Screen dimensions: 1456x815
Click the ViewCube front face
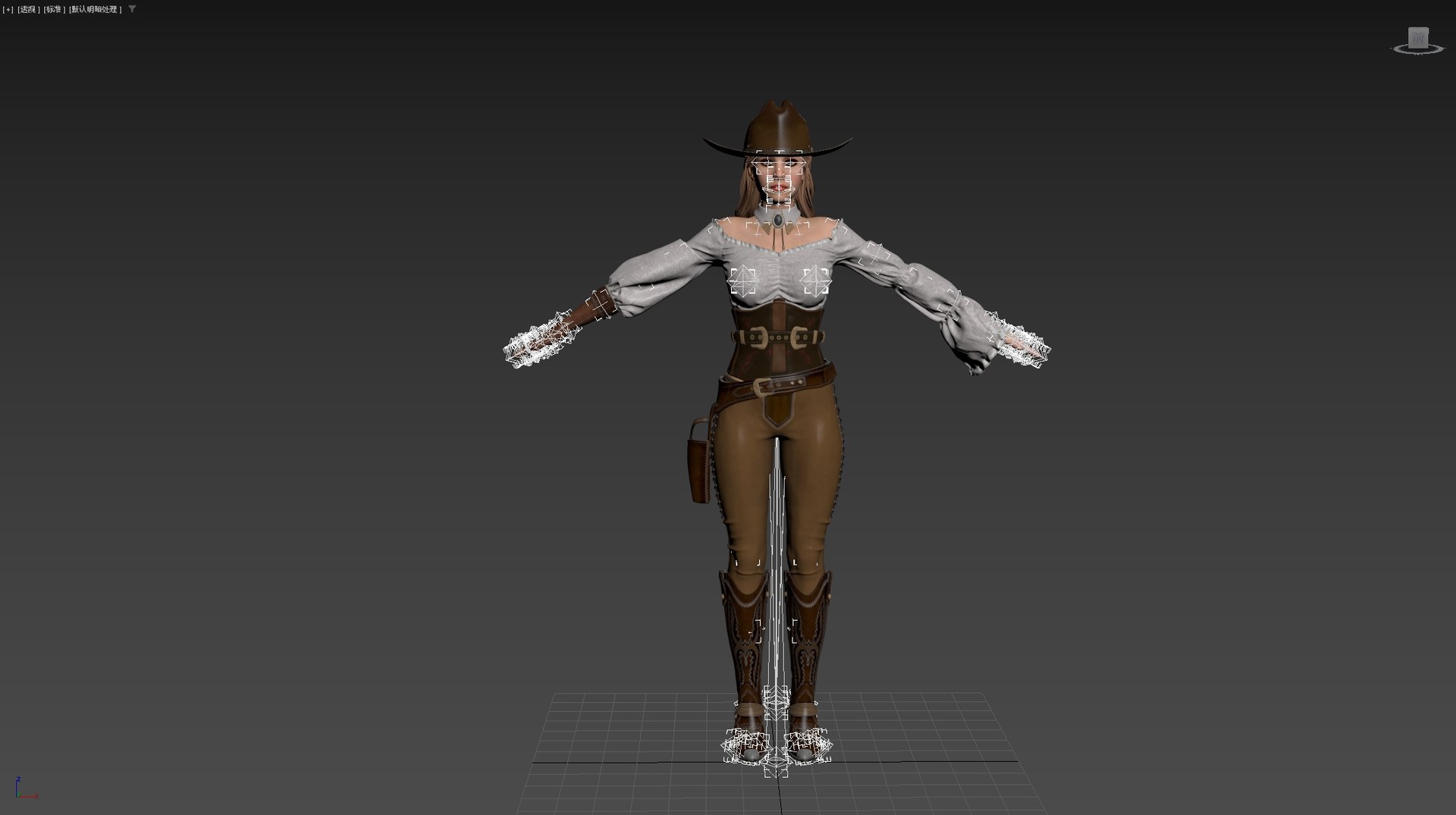coord(1418,38)
